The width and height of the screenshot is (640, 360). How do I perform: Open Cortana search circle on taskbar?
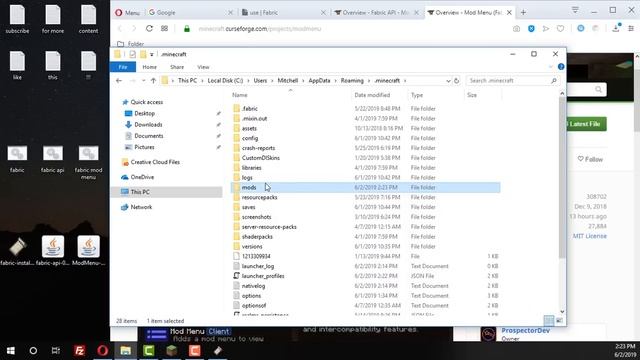coord(33,351)
